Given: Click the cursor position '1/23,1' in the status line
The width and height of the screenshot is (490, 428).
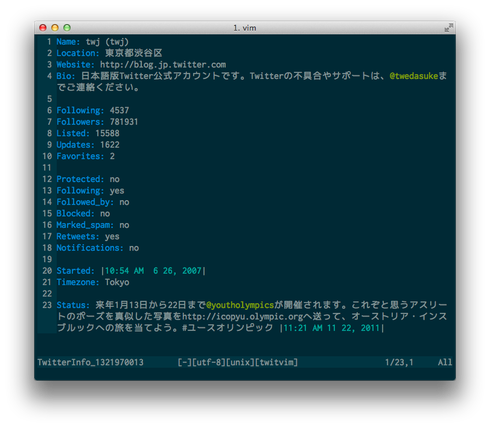Looking at the screenshot, I should pos(399,362).
